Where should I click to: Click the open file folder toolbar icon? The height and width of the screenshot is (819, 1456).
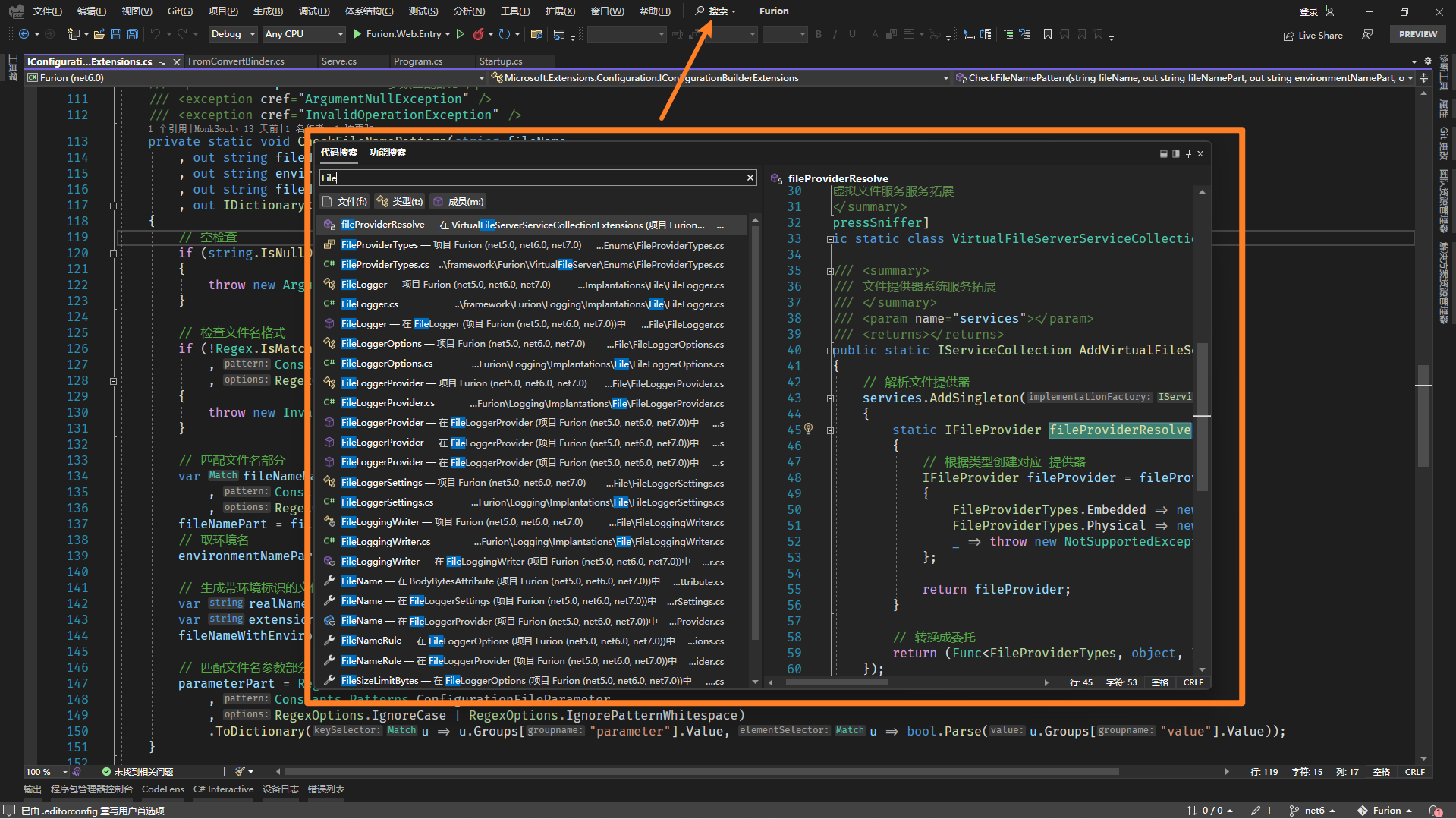pyautogui.click(x=99, y=34)
